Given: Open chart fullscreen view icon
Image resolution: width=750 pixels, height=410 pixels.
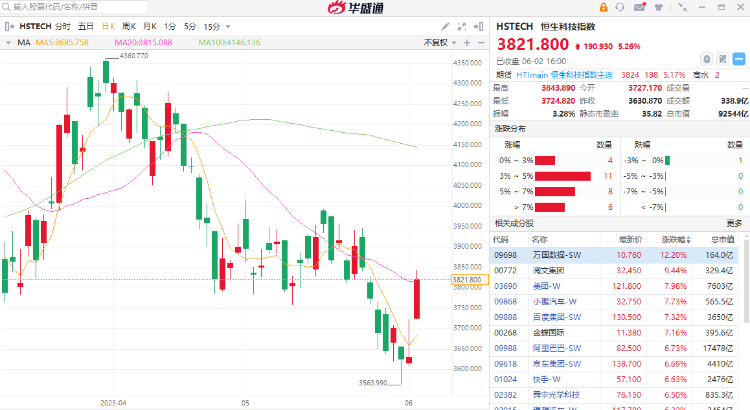Looking at the screenshot, I should tap(462, 27).
